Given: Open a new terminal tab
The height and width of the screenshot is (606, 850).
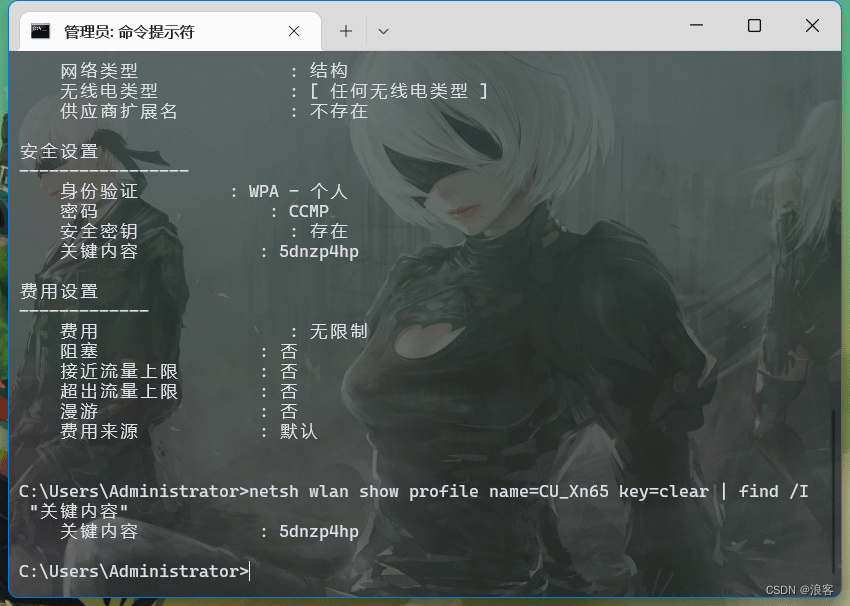Looking at the screenshot, I should point(346,31).
